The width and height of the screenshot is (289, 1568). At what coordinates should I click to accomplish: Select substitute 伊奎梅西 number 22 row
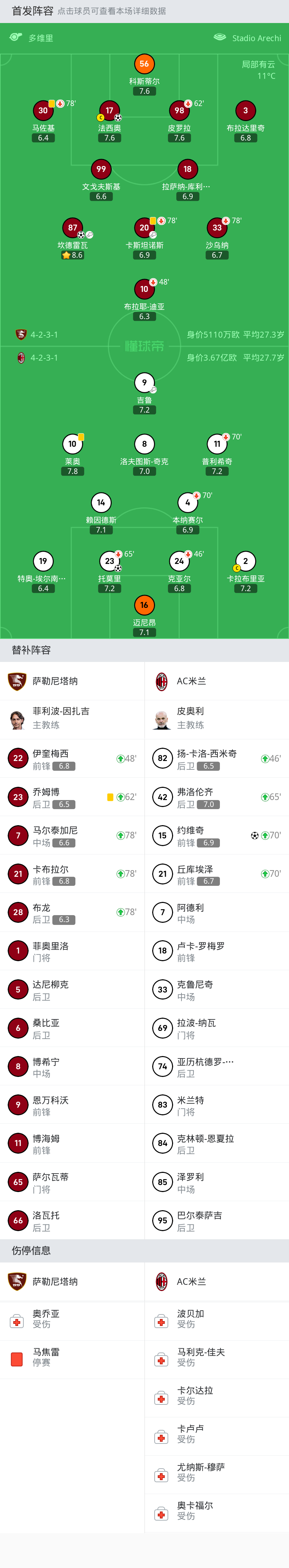tap(72, 759)
